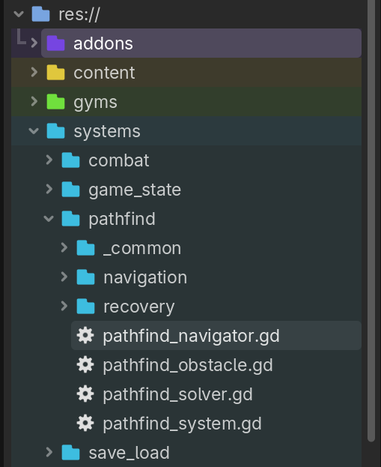Expand the content folder chevron

34,72
